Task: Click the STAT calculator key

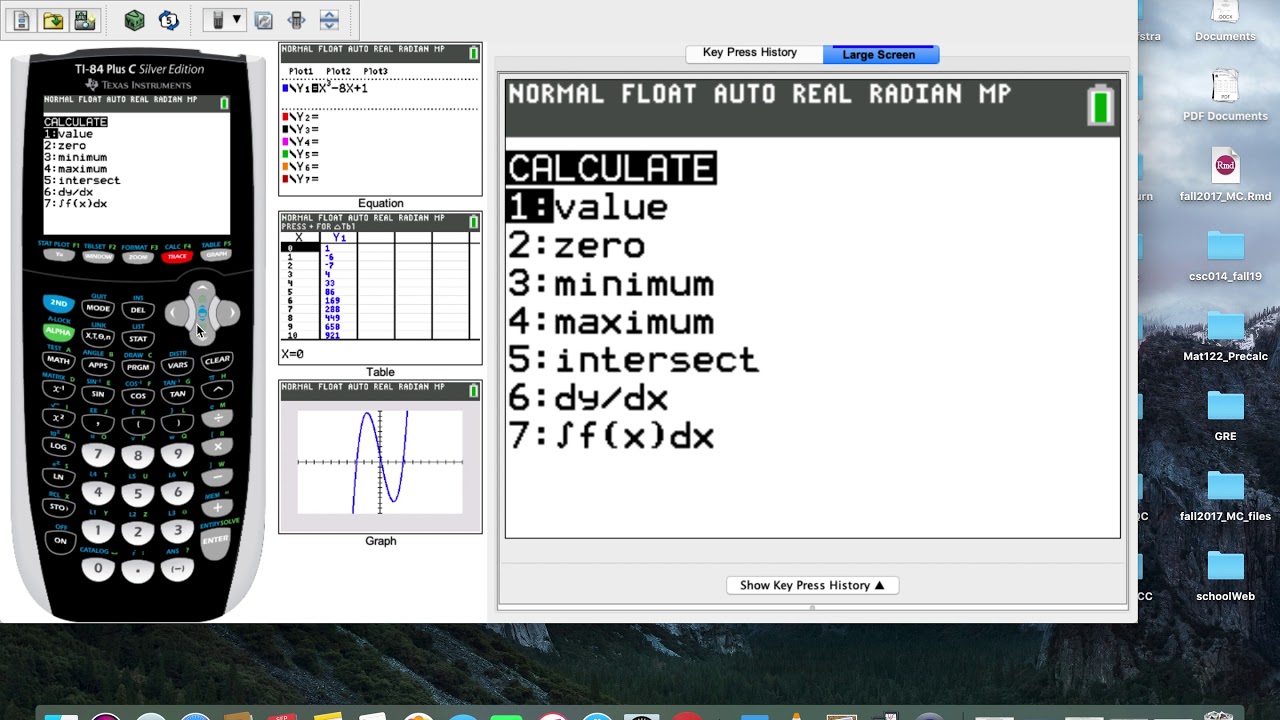Action: tap(138, 339)
